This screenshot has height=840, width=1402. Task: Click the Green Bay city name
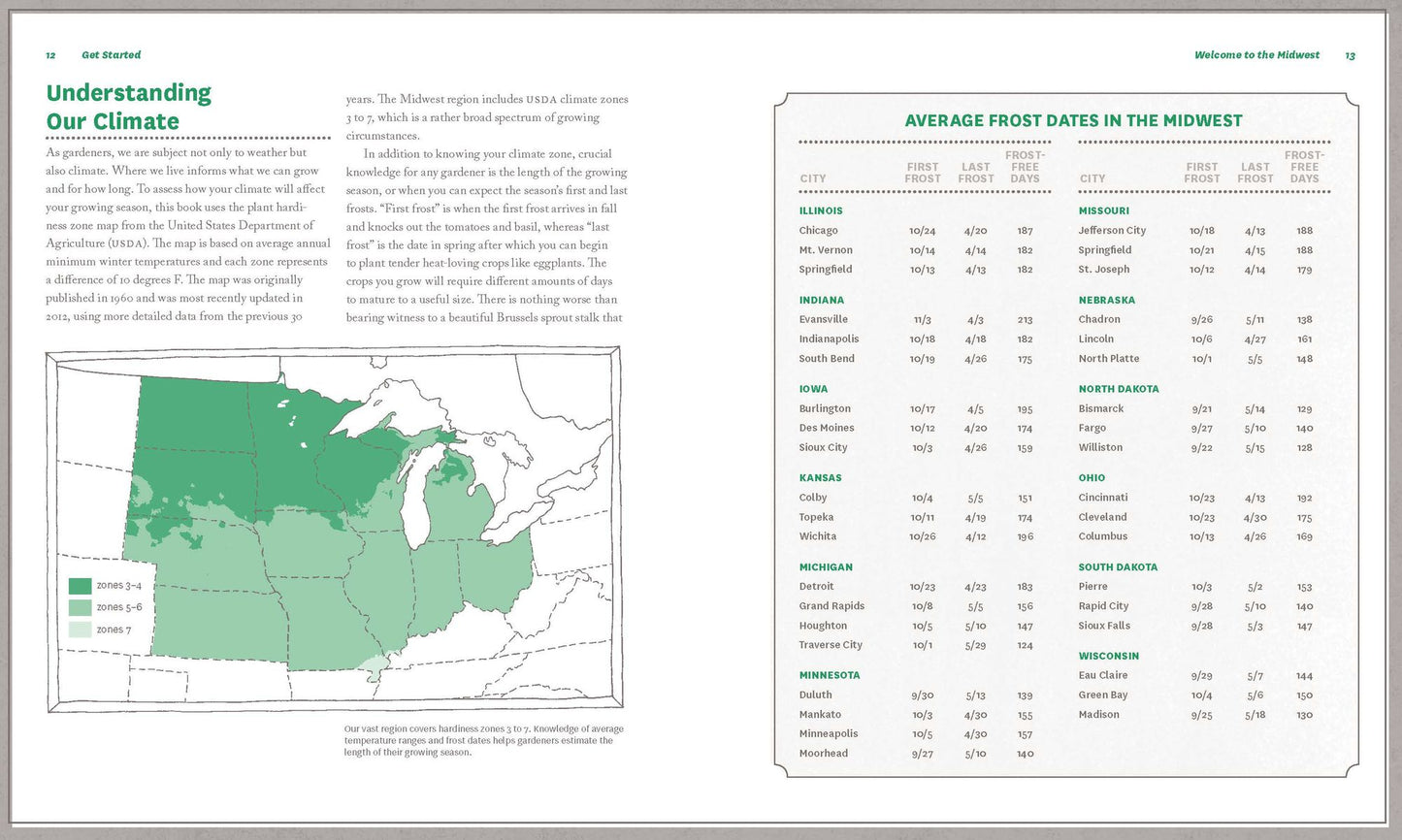[x=1103, y=695]
